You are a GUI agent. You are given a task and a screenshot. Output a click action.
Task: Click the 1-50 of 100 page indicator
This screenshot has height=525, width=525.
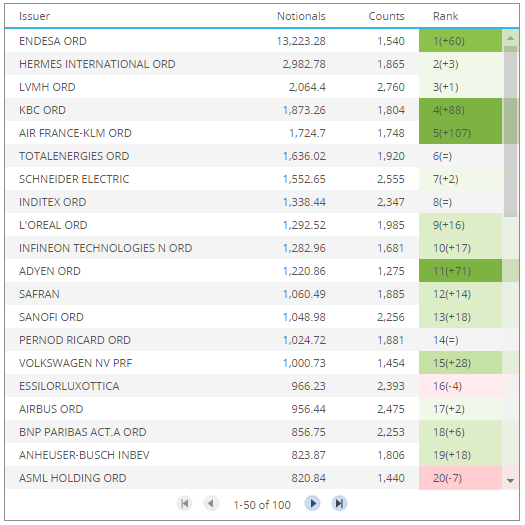click(x=262, y=505)
